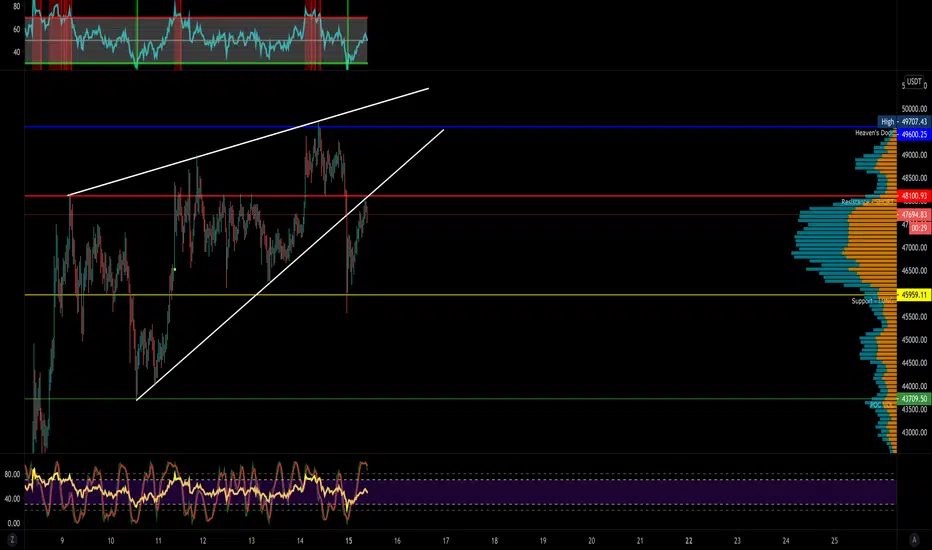This screenshot has width=932, height=550.
Task: Click date 12 on the time axis
Action: [203, 540]
